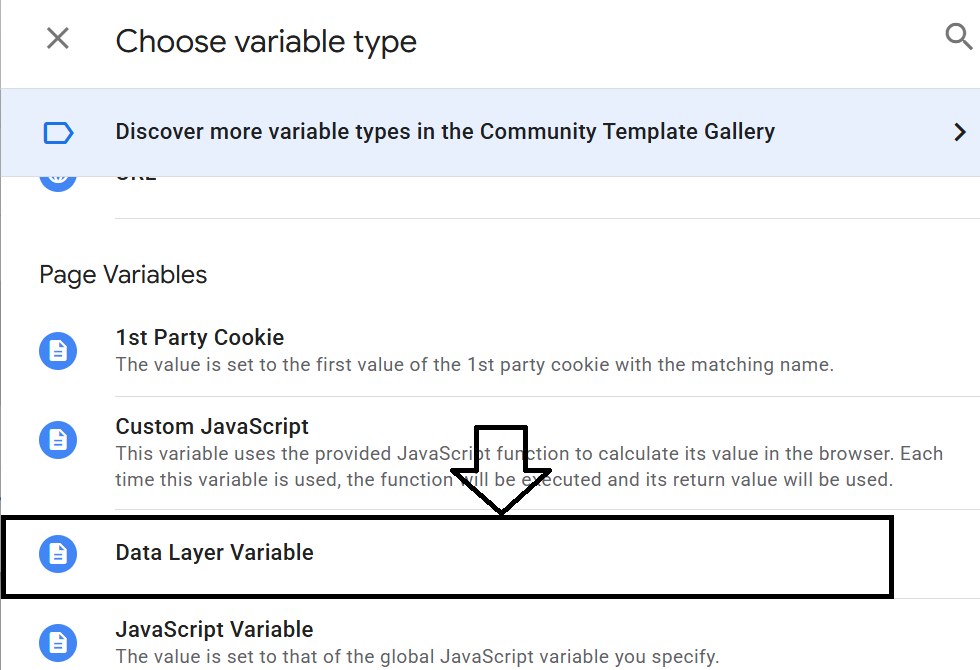Click the Custom JavaScript document icon

(x=58, y=440)
